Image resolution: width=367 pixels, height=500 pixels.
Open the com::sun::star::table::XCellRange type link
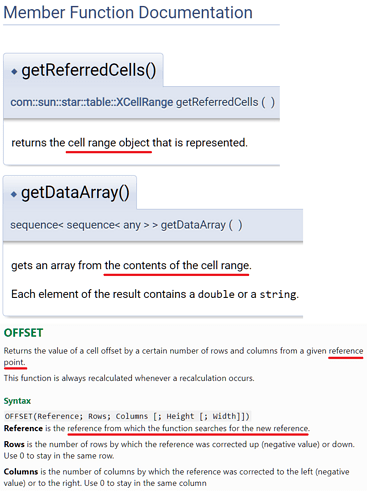pos(92,102)
